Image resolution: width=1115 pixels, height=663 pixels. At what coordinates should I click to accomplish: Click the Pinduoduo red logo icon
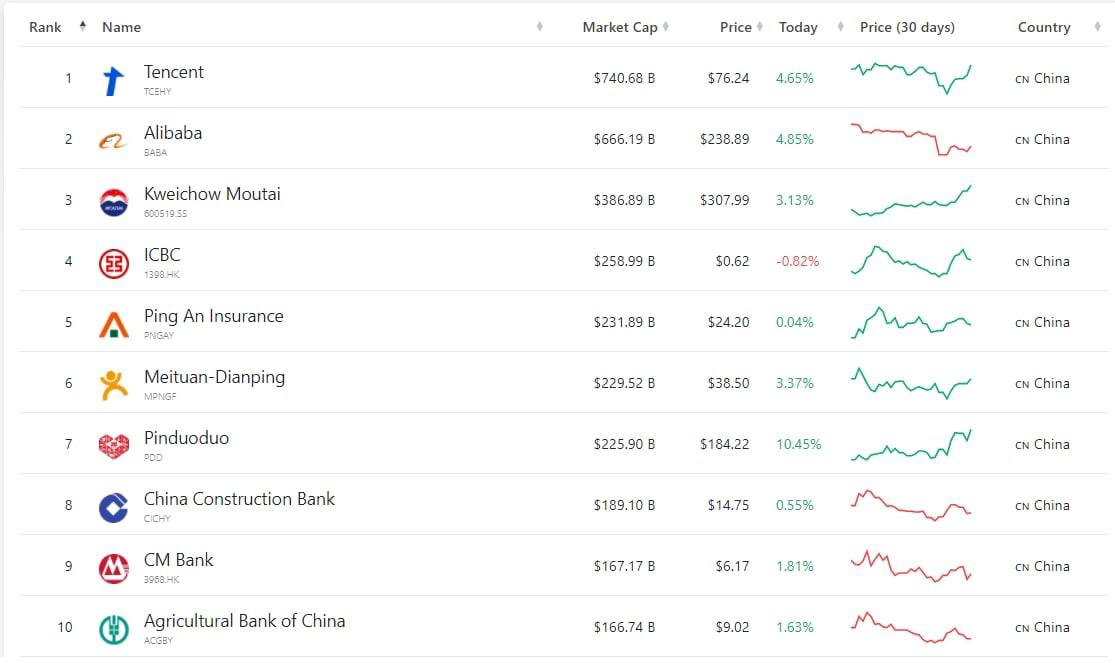pyautogui.click(x=114, y=446)
